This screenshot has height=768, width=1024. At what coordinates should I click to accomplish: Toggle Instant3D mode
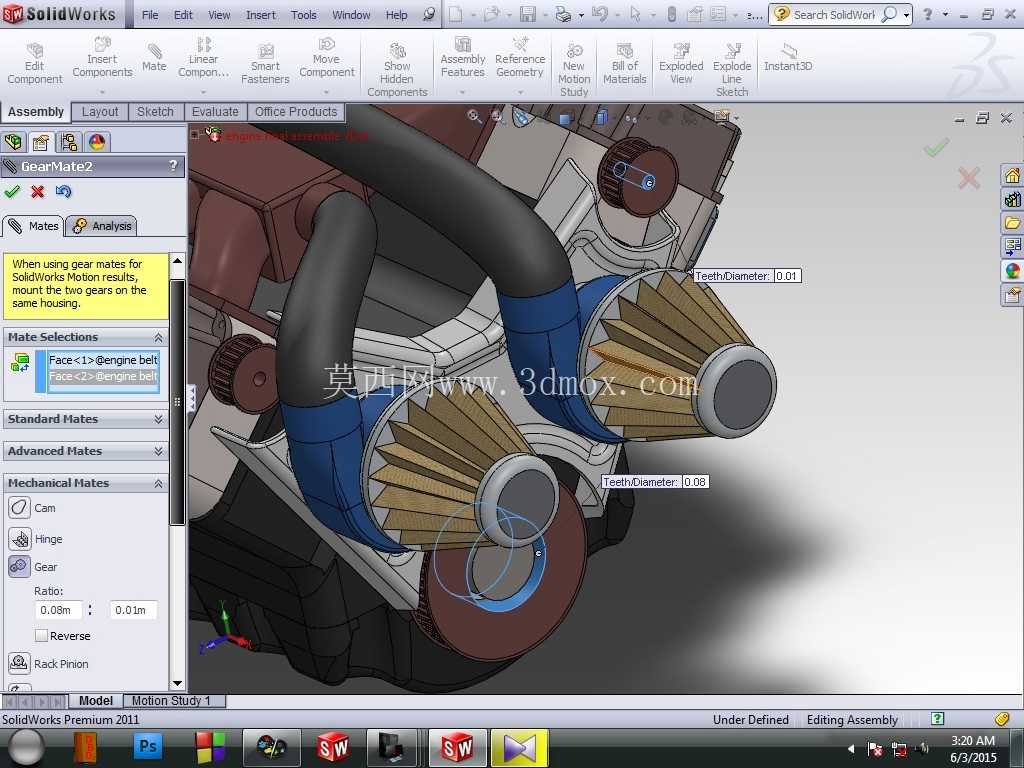pyautogui.click(x=788, y=57)
